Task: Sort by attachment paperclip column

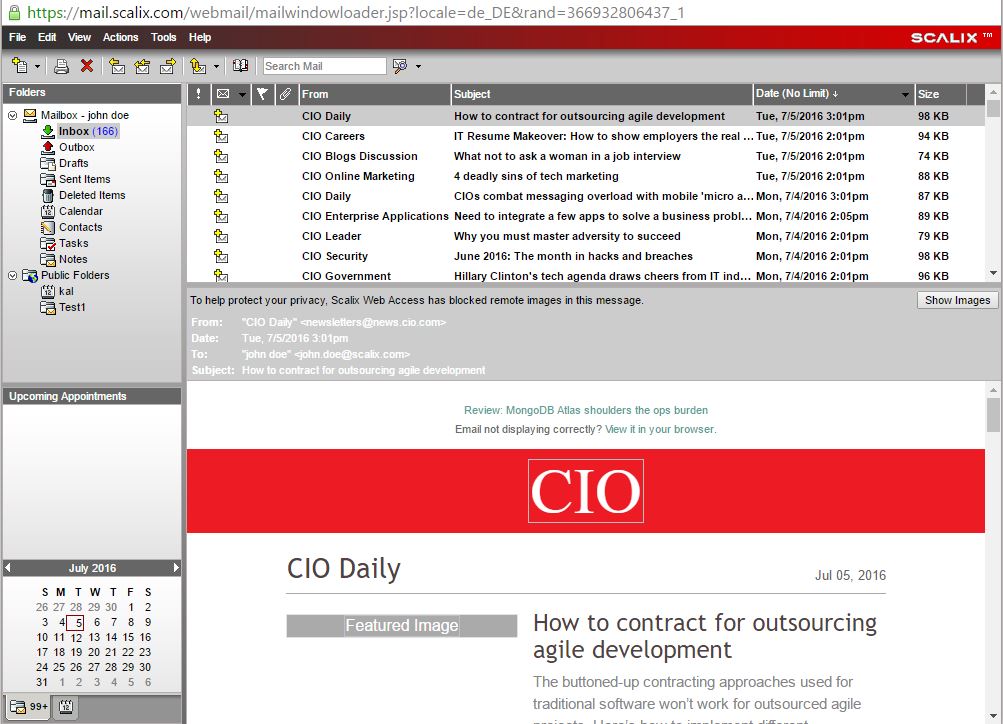Action: click(x=285, y=94)
